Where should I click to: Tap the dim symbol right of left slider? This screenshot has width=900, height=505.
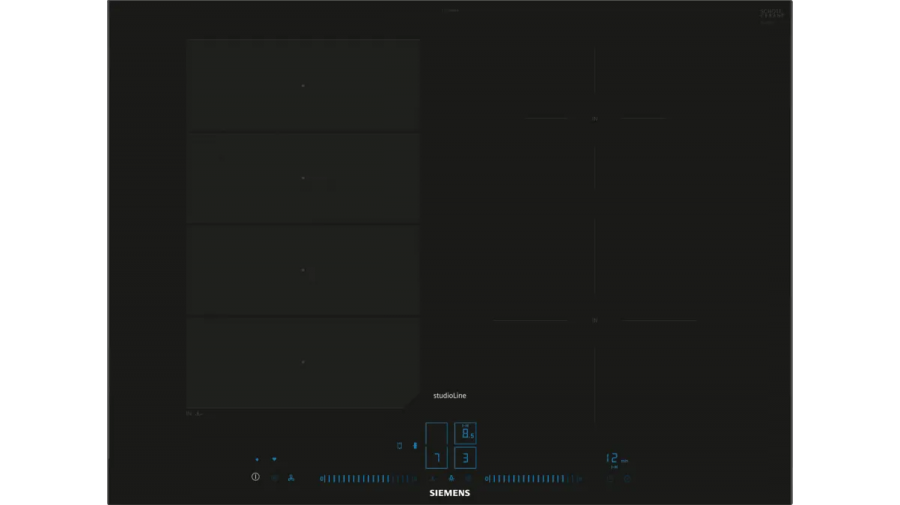pos(433,478)
